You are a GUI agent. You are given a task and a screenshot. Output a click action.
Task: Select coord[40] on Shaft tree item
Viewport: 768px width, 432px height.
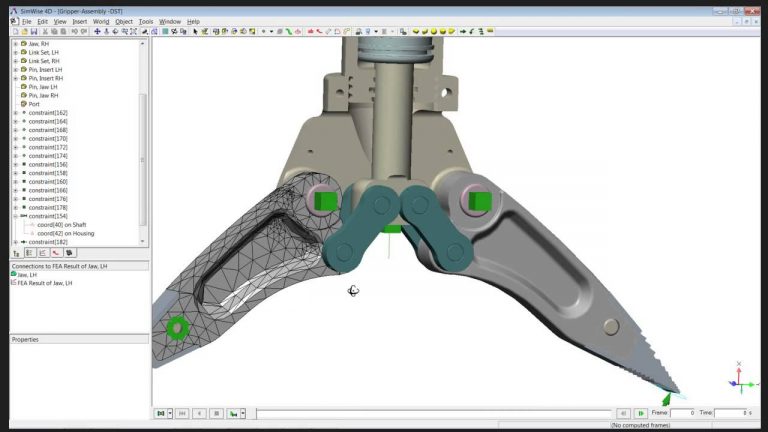point(62,225)
